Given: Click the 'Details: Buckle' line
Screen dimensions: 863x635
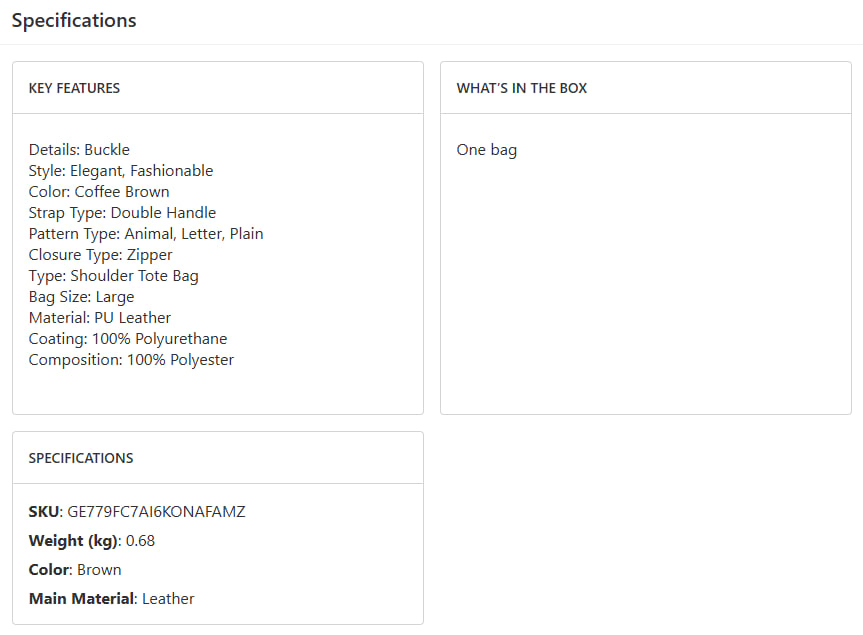Looking at the screenshot, I should pyautogui.click(x=79, y=150).
